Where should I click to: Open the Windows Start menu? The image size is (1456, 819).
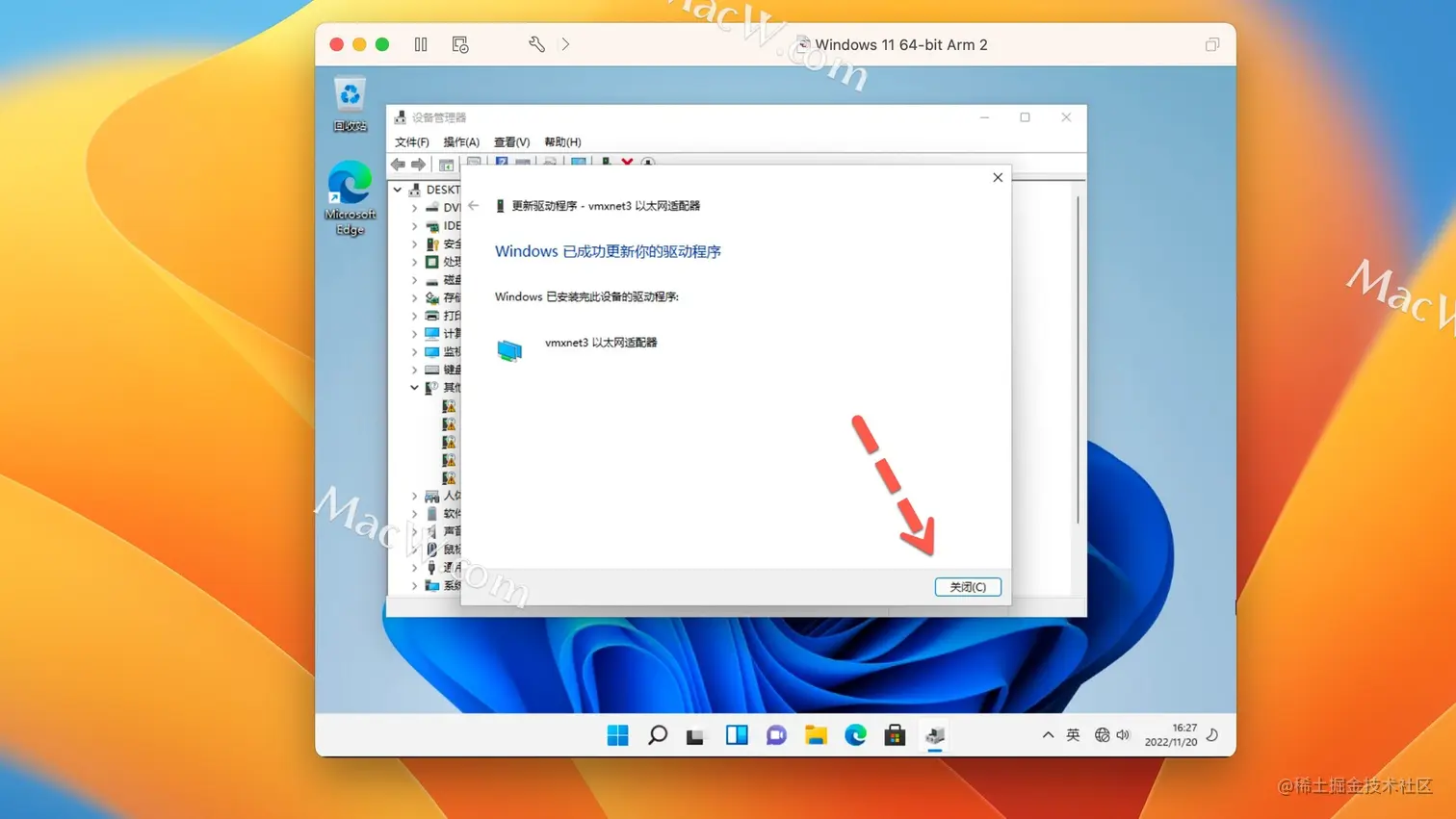coord(618,735)
